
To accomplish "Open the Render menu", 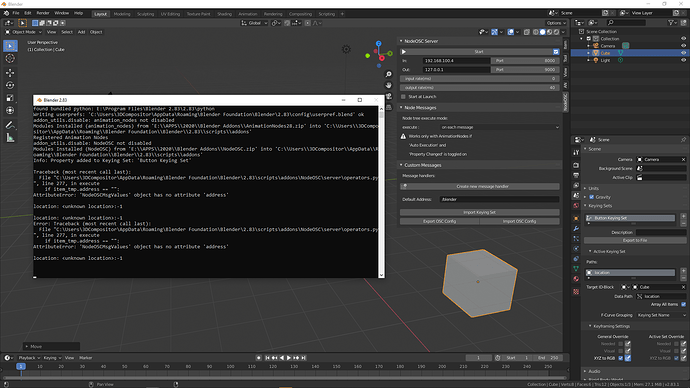I will coord(43,13).
